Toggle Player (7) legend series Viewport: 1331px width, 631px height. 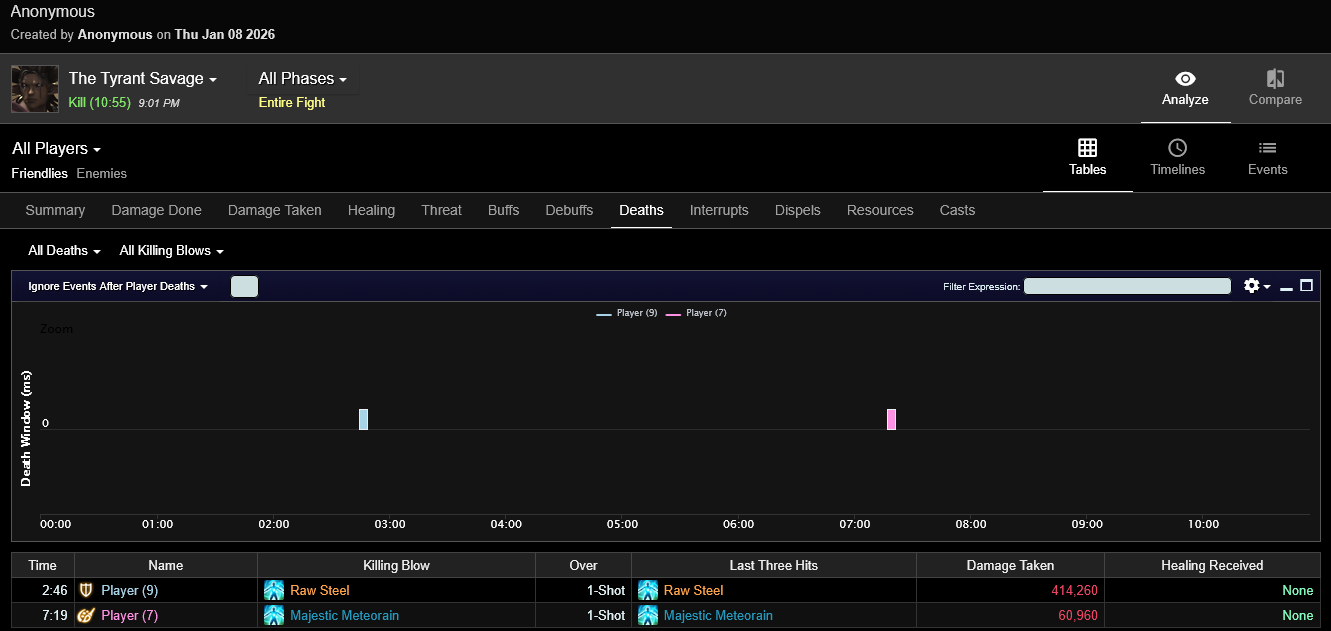pyautogui.click(x=697, y=313)
